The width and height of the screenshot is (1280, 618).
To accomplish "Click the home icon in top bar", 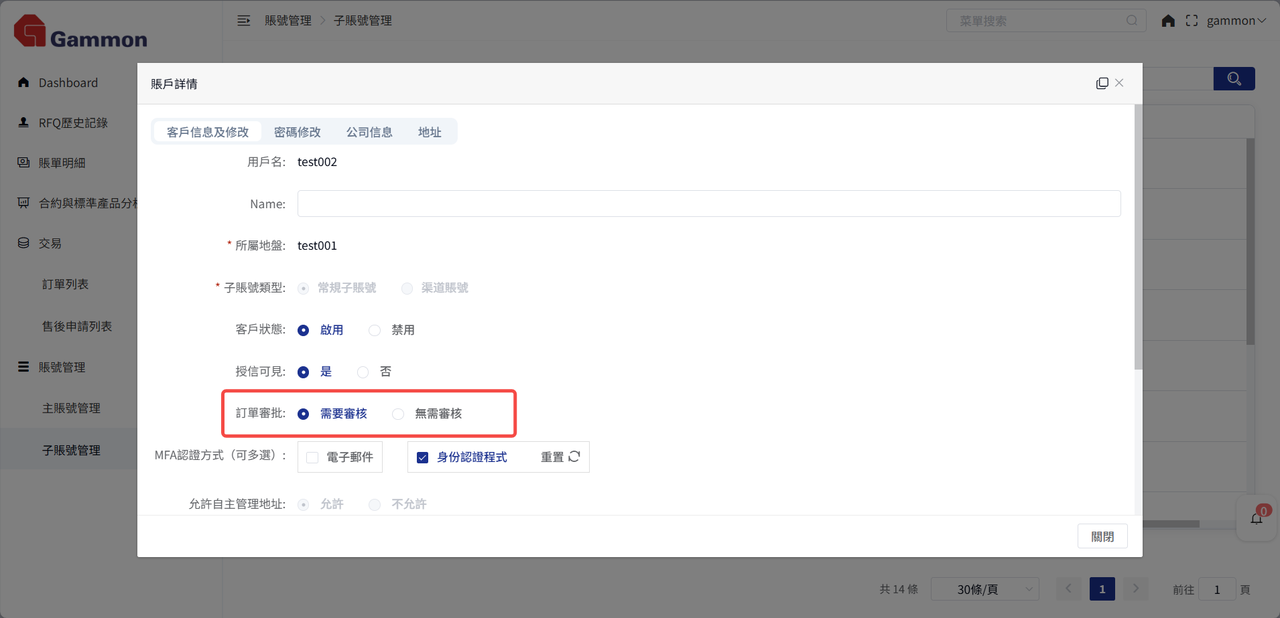I will point(1168,21).
